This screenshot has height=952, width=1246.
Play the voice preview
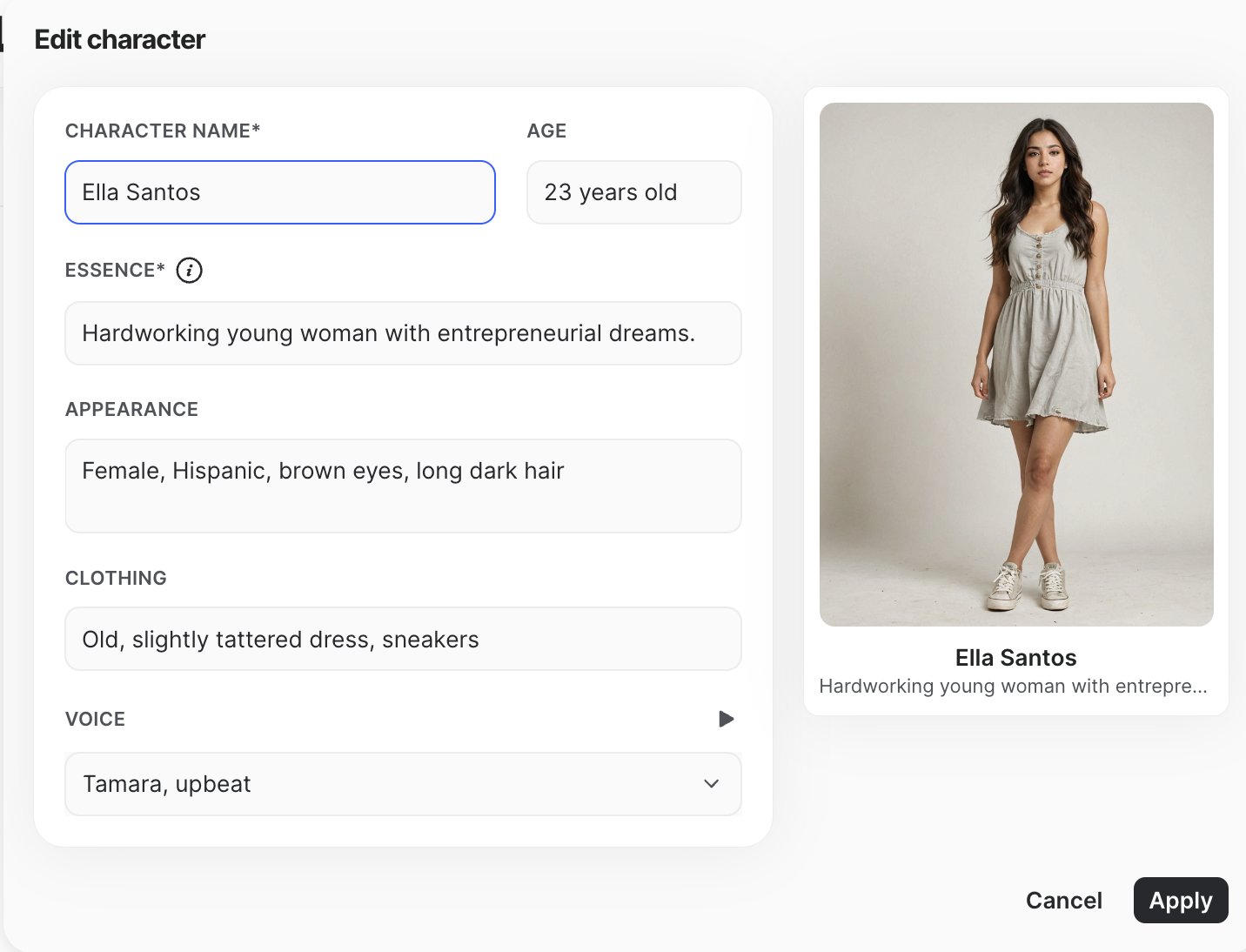726,719
